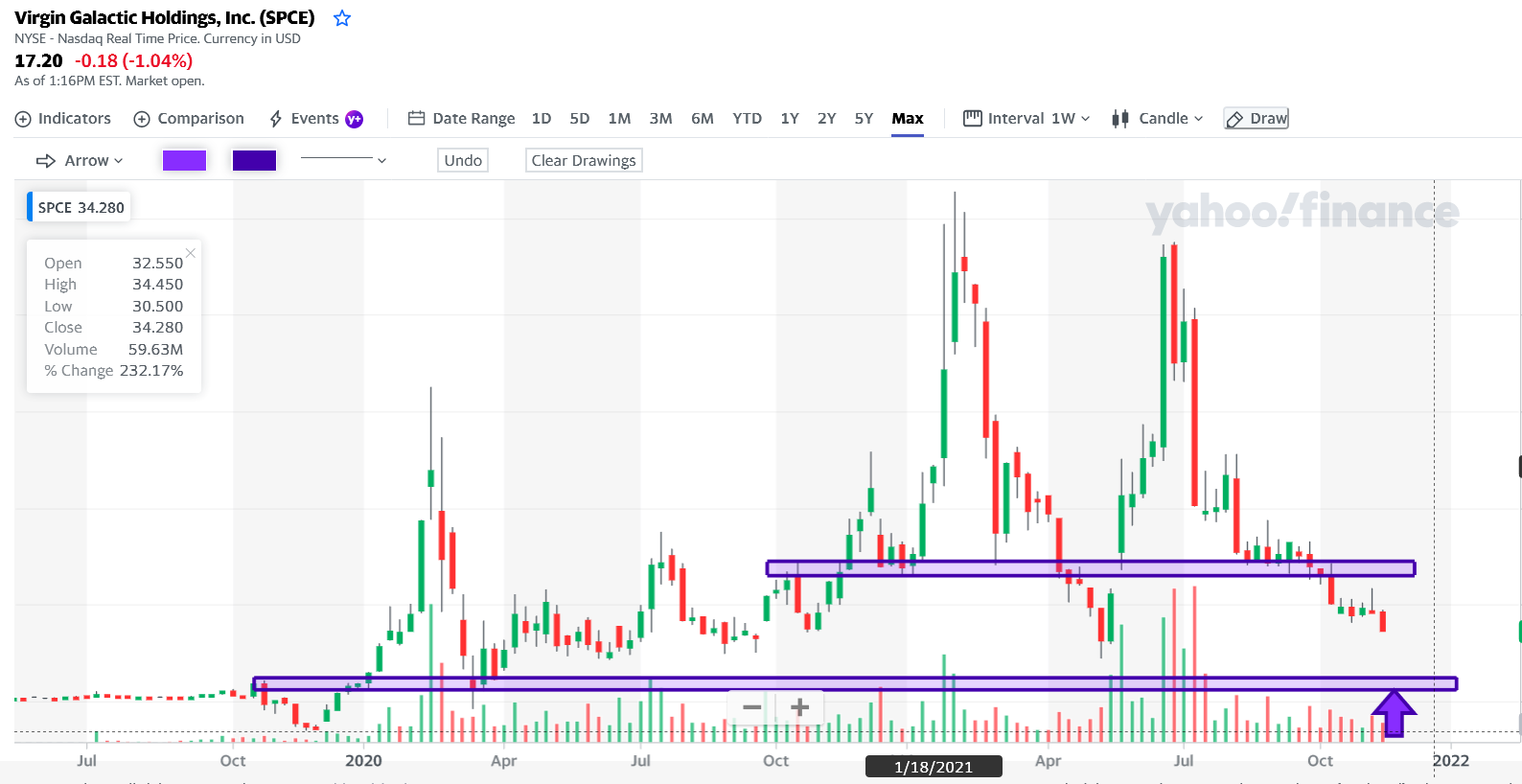Add SPCE to watchlist with star icon

342,18
